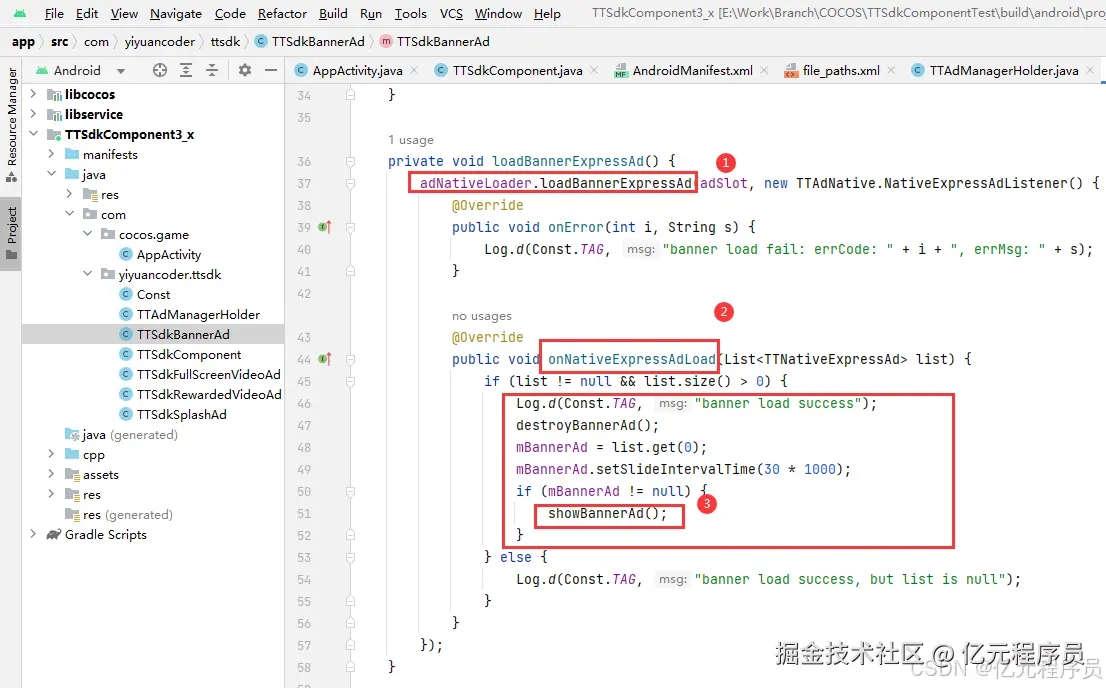Expand the libservice module

[33, 114]
